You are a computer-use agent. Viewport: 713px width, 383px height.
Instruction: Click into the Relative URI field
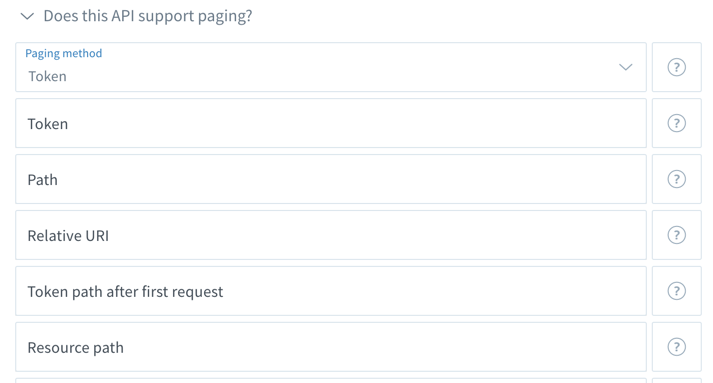tap(331, 235)
